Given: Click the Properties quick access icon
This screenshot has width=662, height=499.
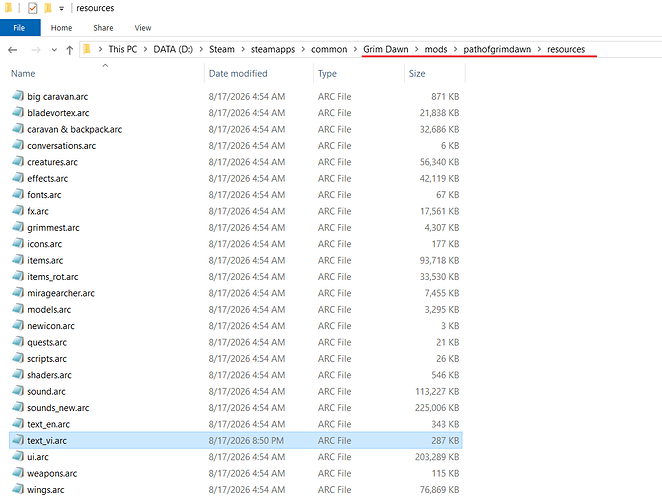Looking at the screenshot, I should [33, 8].
